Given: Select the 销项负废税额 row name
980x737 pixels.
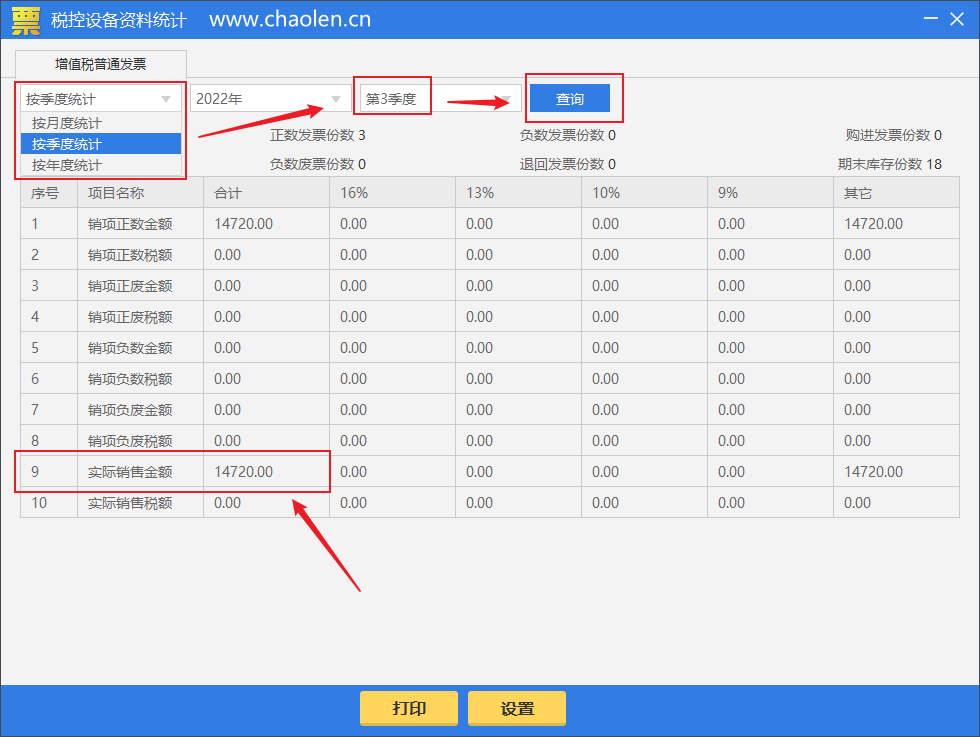Looking at the screenshot, I should (130, 441).
